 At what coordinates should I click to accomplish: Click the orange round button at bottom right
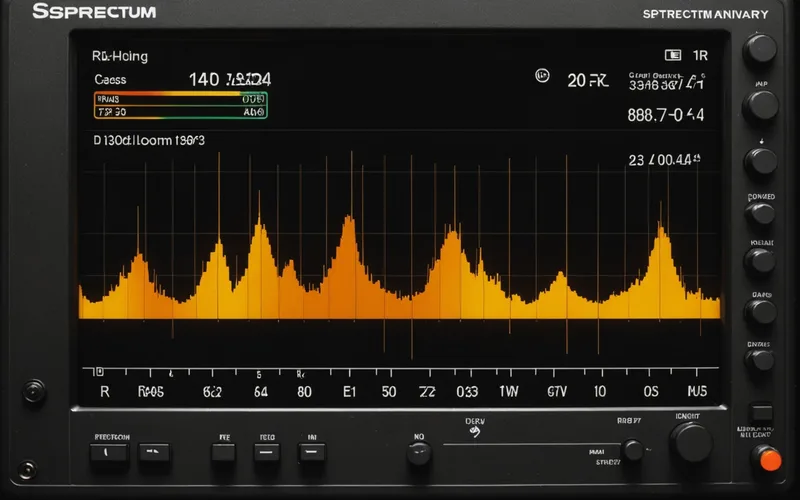pos(769,460)
